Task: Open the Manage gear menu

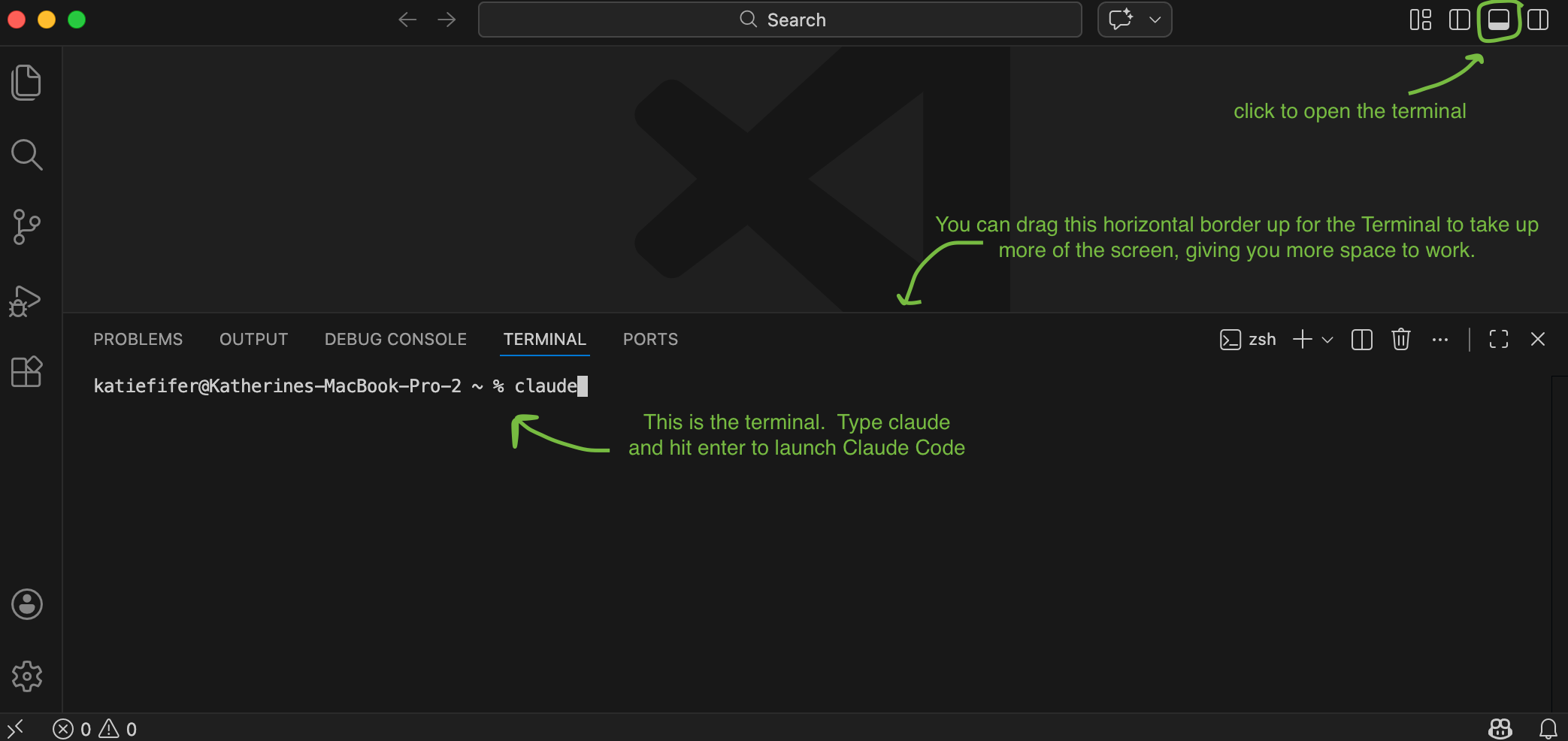Action: coord(27,676)
